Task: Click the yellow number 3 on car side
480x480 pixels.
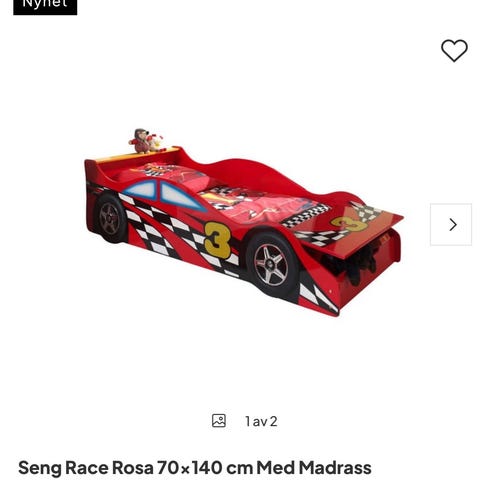Action: pos(218,240)
